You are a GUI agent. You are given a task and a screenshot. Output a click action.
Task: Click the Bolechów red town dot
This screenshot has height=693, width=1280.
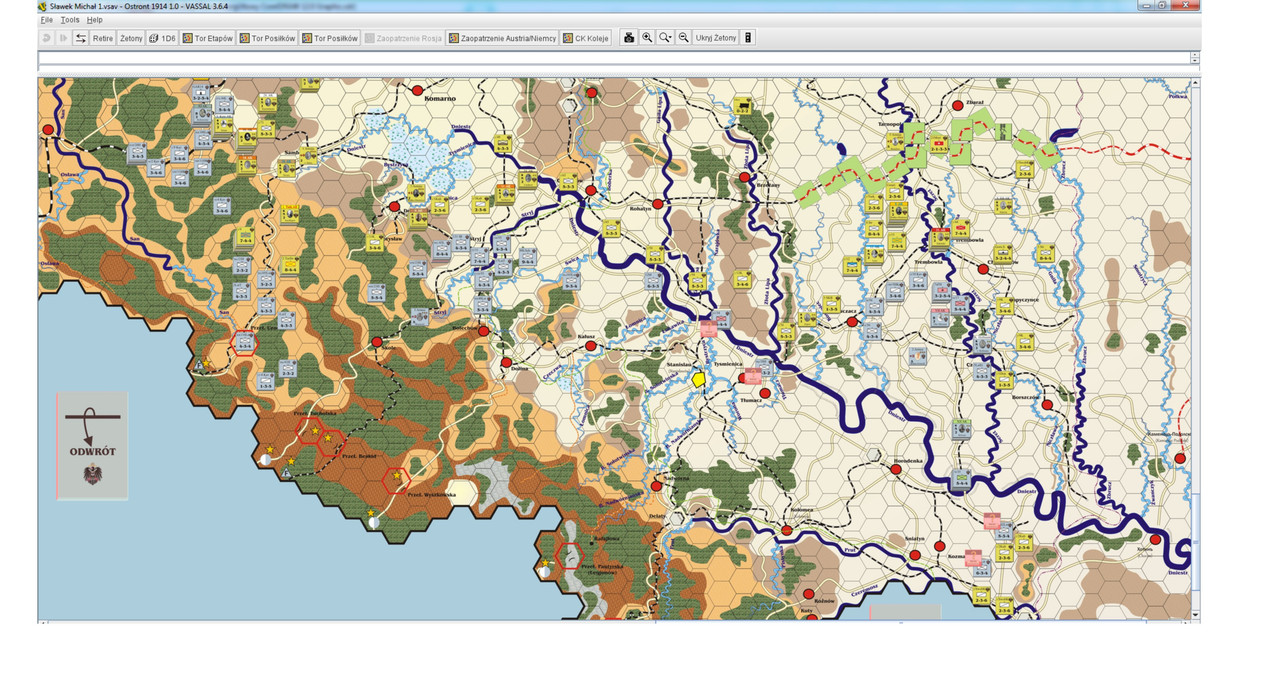[484, 331]
